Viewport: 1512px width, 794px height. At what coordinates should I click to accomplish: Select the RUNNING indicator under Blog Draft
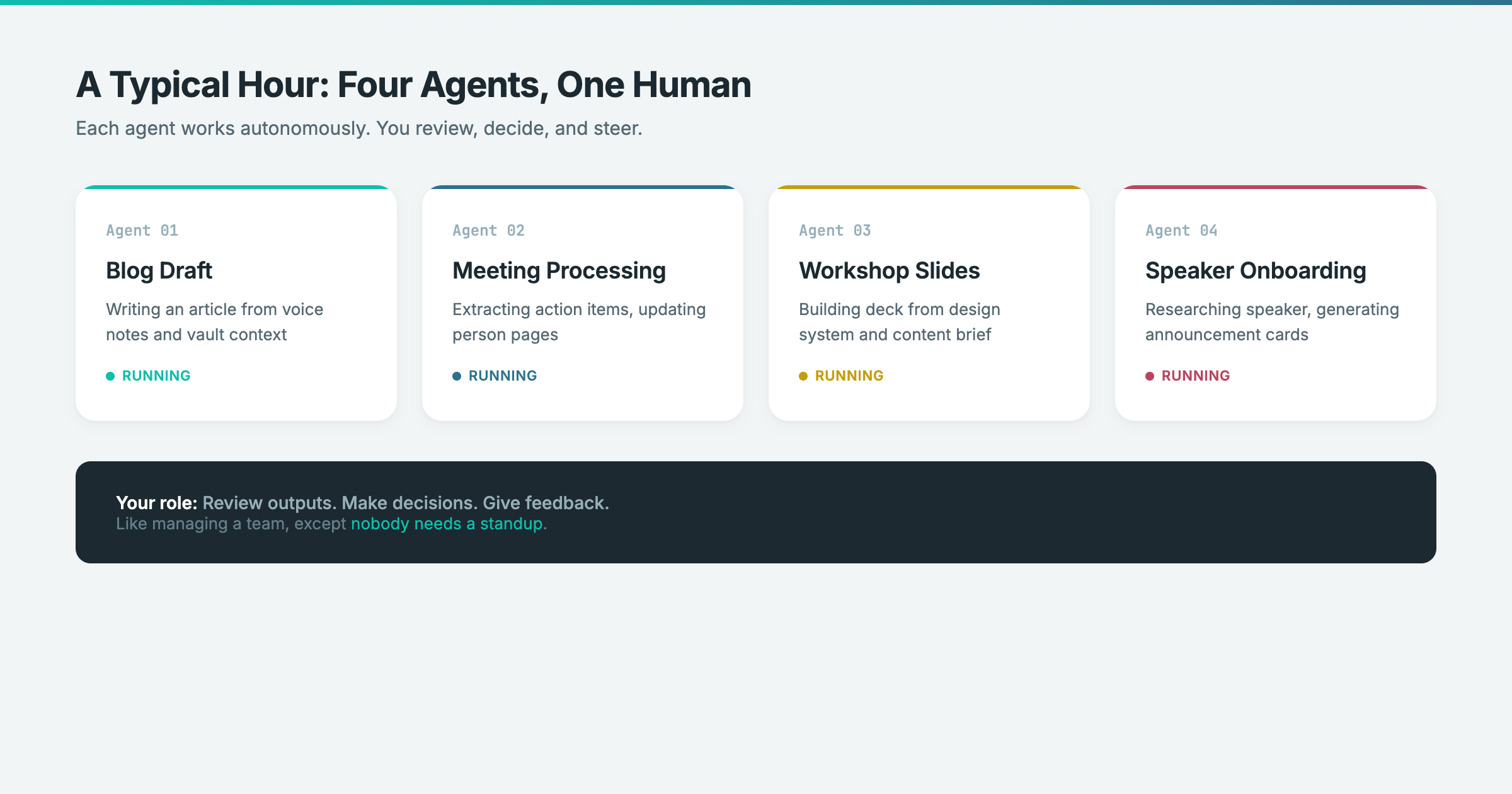[x=156, y=376]
